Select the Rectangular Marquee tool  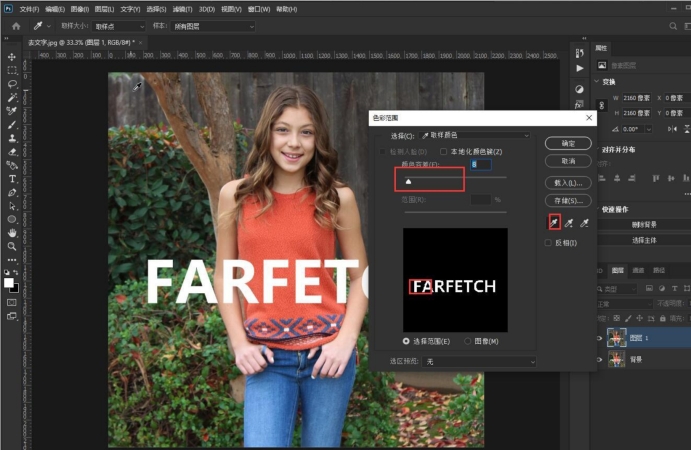12,71
